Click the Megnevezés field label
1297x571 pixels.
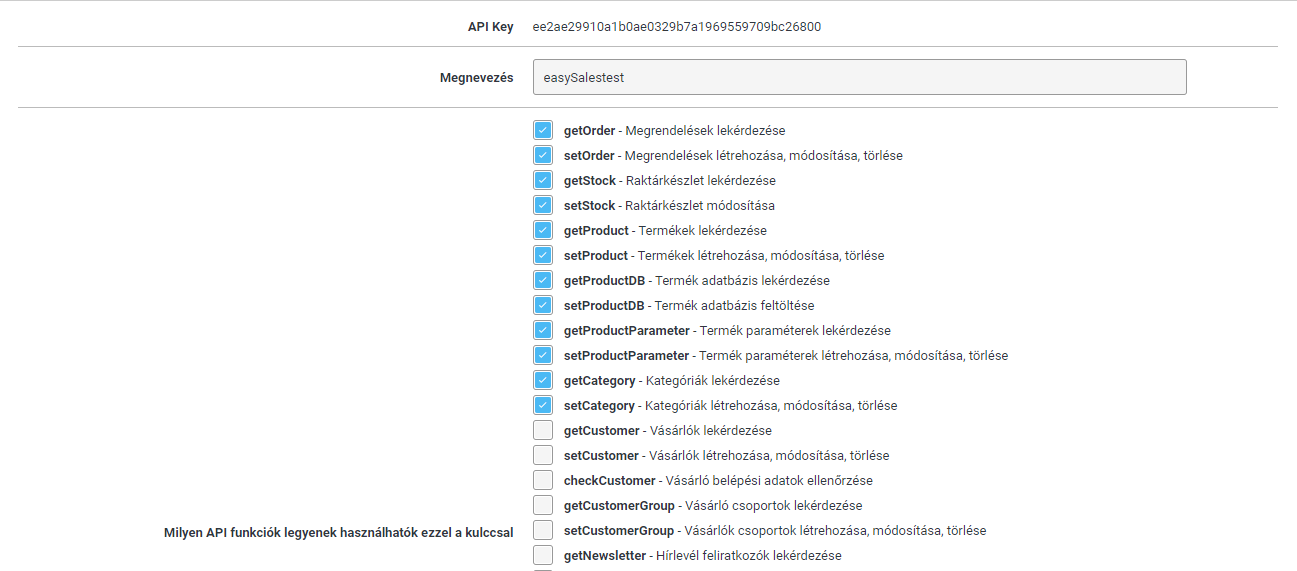(x=477, y=77)
